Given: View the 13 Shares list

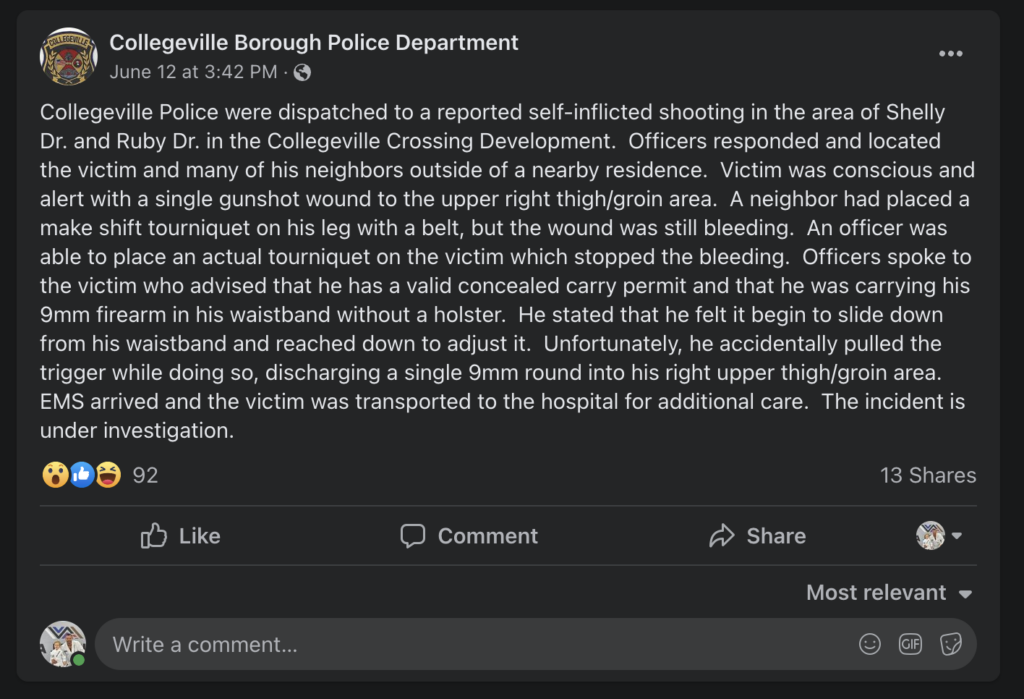Looking at the screenshot, I should 927,476.
